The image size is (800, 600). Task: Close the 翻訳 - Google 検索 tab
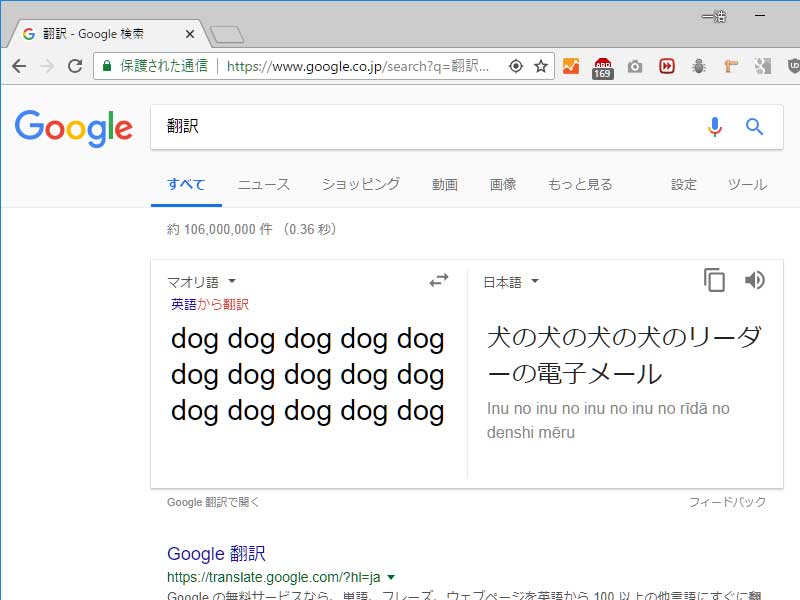tap(190, 34)
